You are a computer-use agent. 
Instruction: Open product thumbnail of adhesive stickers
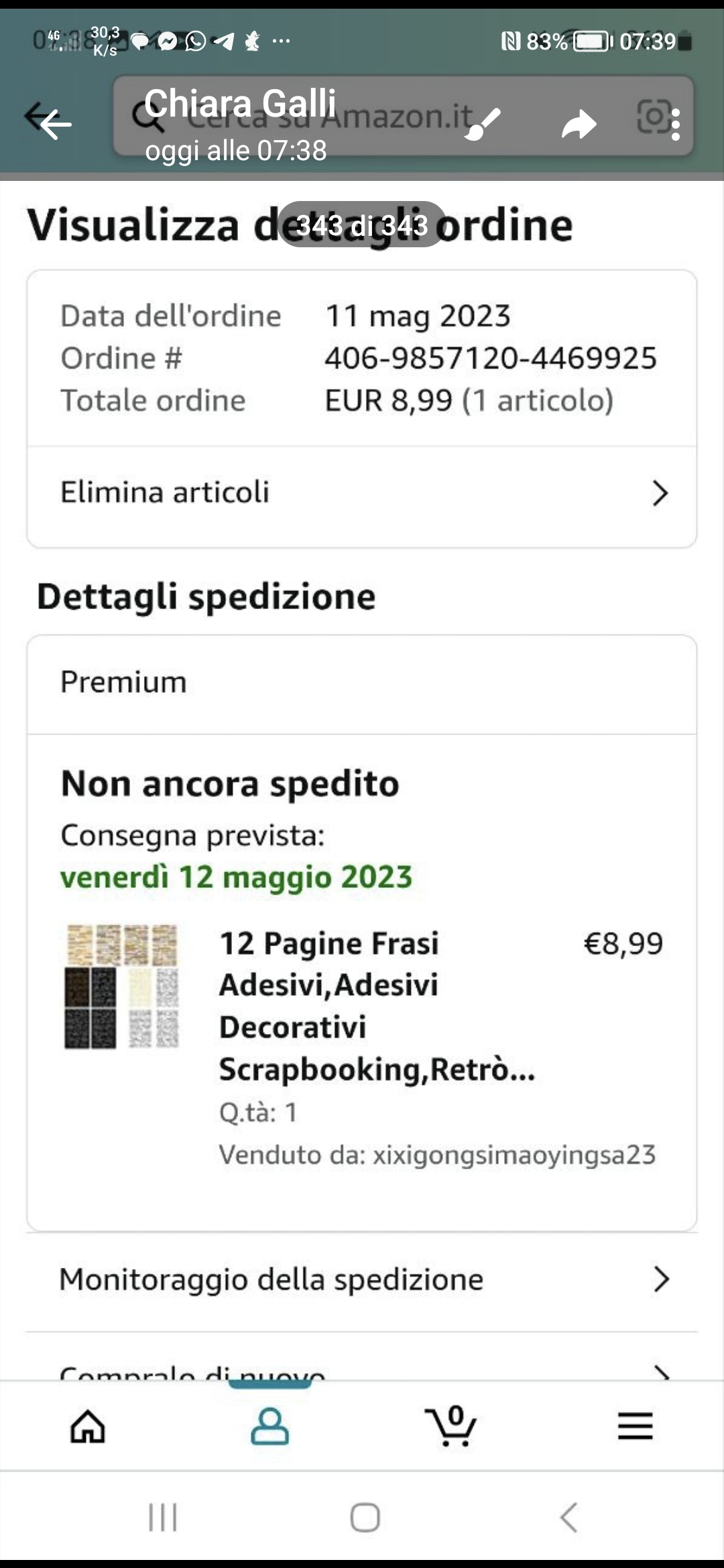[122, 986]
